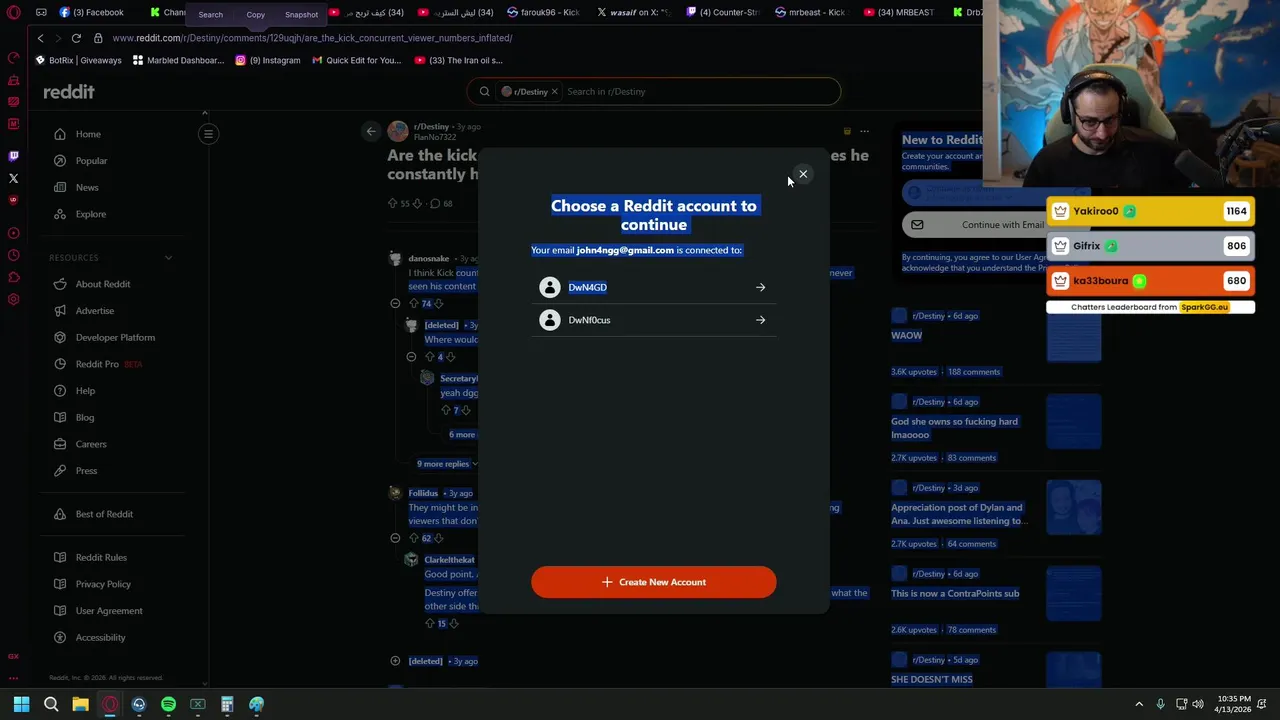Open Spotify from the taskbar
The width and height of the screenshot is (1280, 720).
pos(168,704)
